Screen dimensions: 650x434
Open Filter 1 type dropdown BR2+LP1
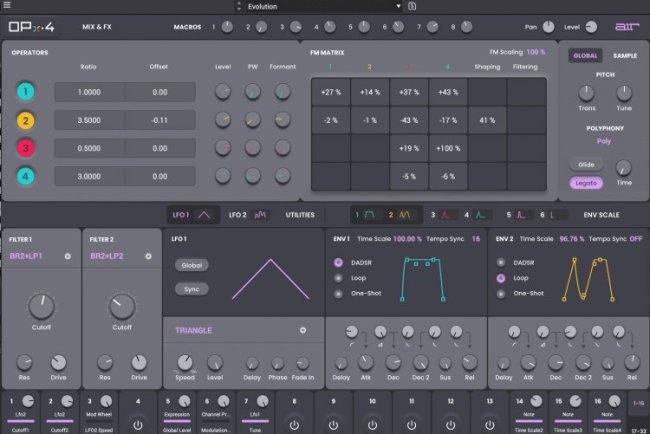[40, 256]
